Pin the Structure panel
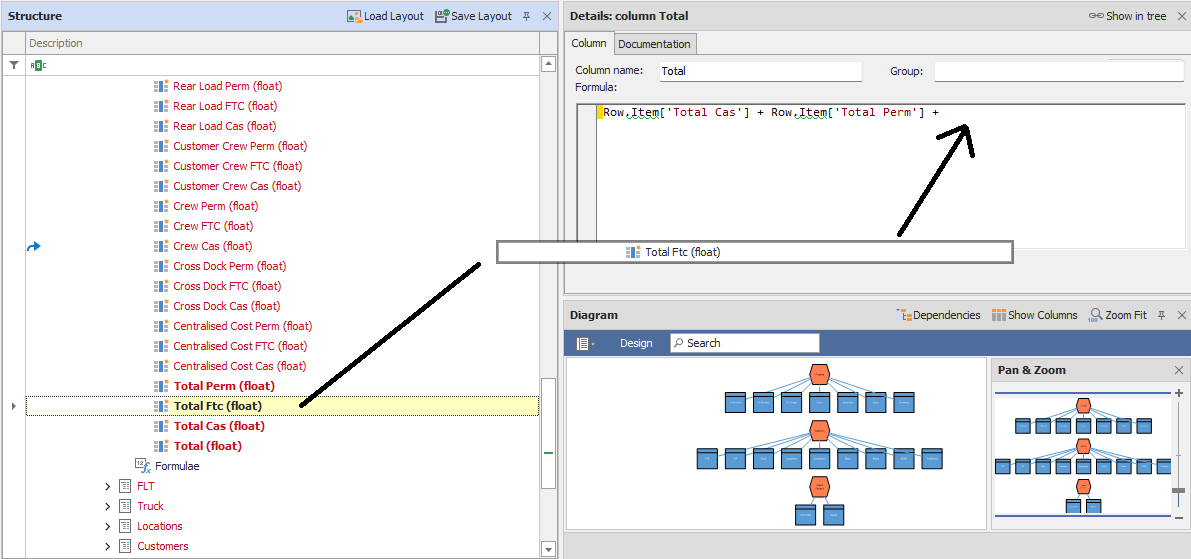 tap(527, 16)
